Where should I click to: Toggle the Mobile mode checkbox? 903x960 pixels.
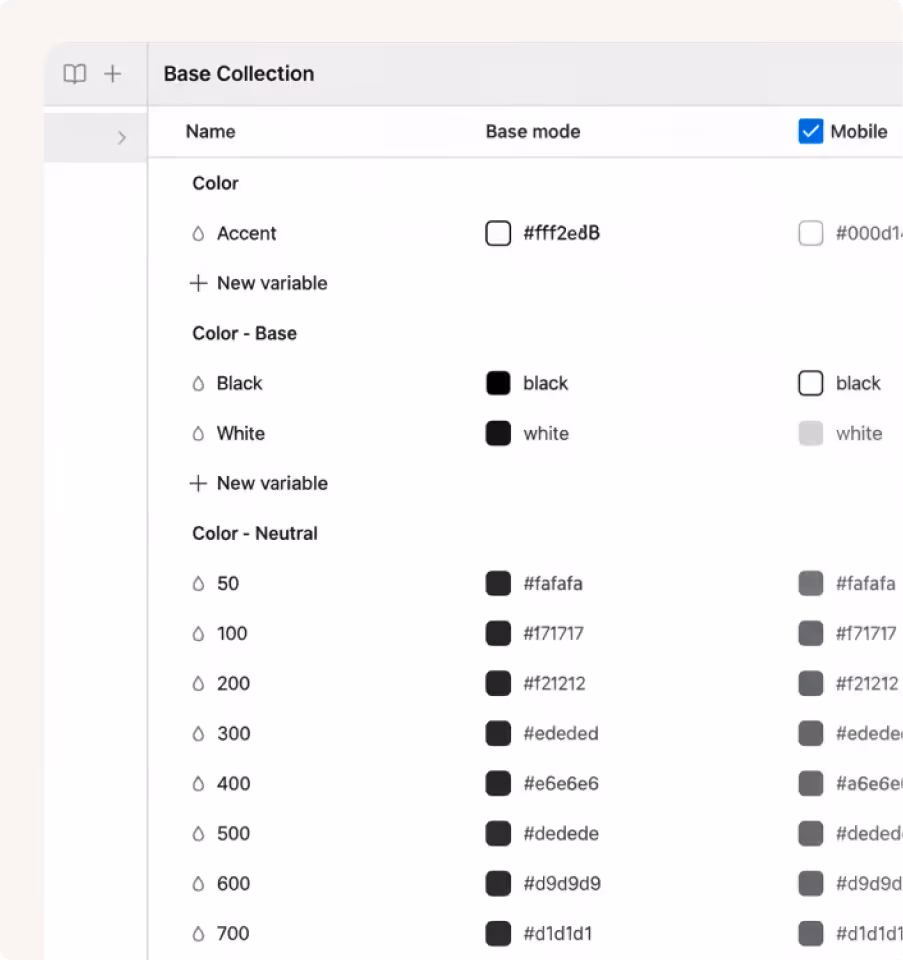point(811,131)
